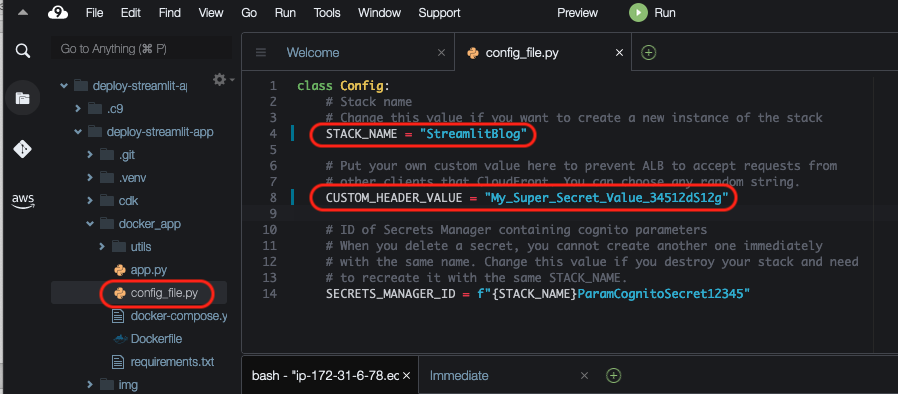
Task: Open the tab list hamburger icon
Action: click(x=261, y=53)
